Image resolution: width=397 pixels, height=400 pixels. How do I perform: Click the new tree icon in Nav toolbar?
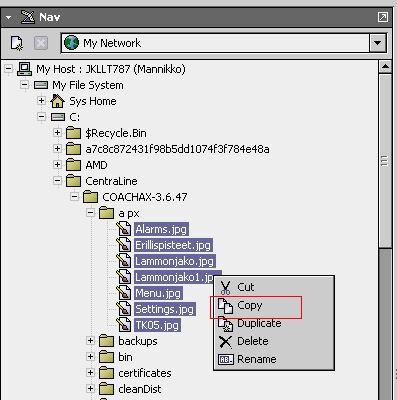(x=17, y=43)
